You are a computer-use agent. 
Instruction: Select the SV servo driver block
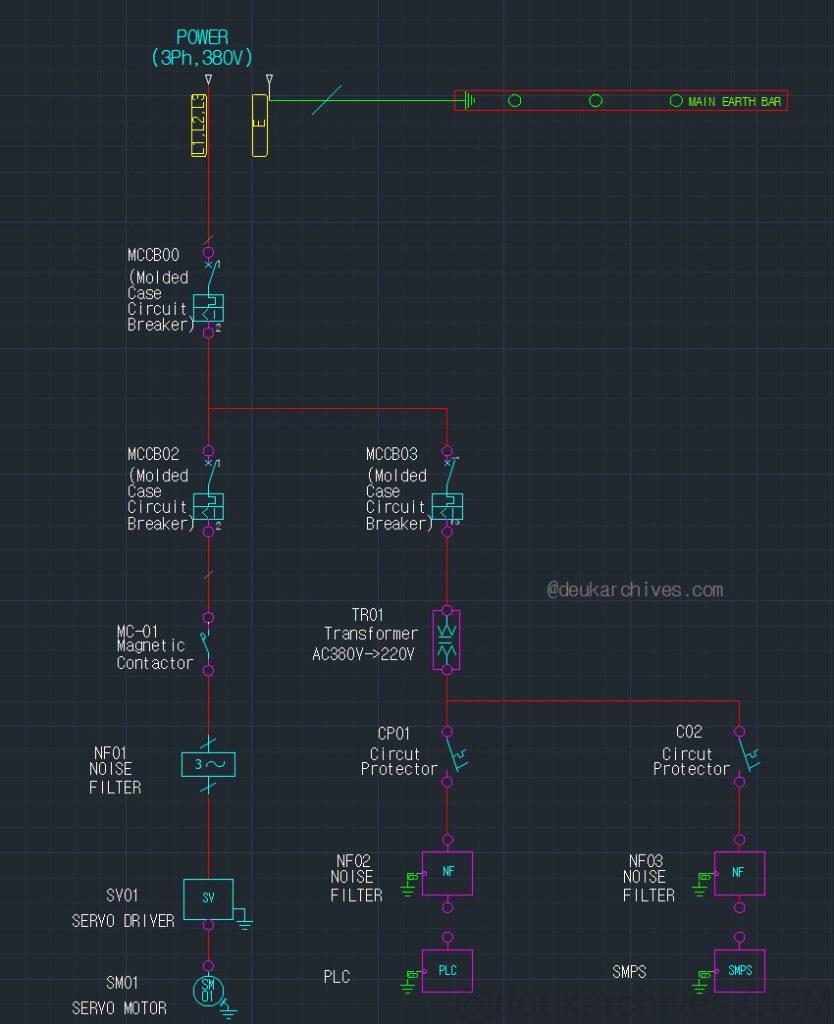point(208,899)
